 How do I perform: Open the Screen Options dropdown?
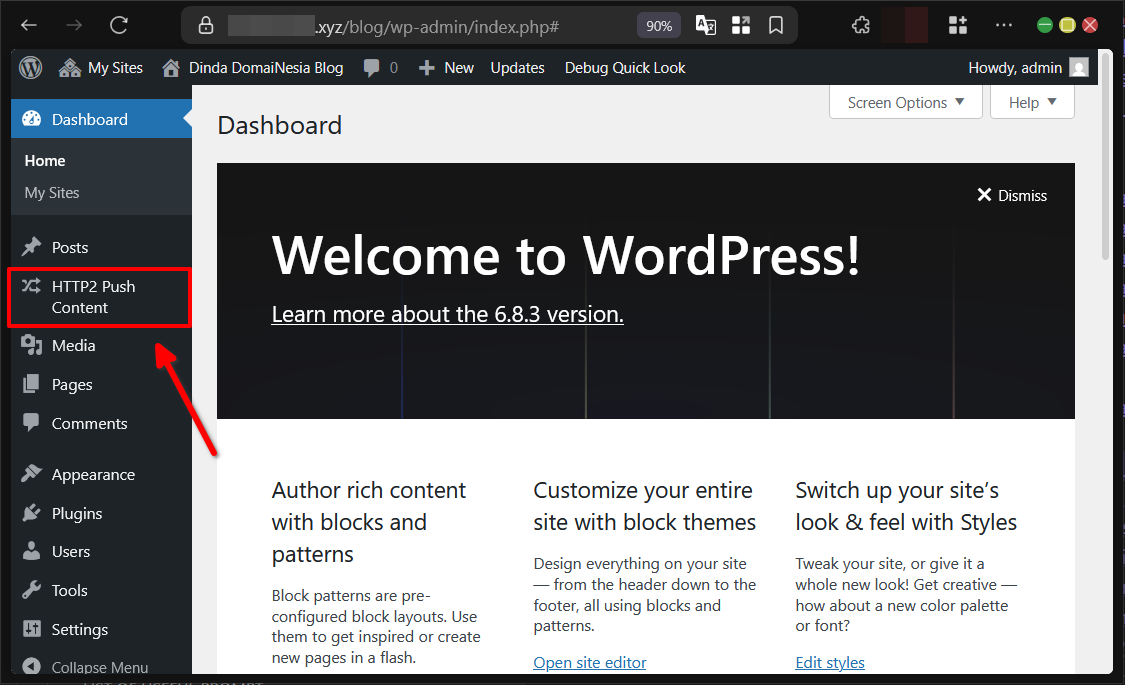(904, 102)
